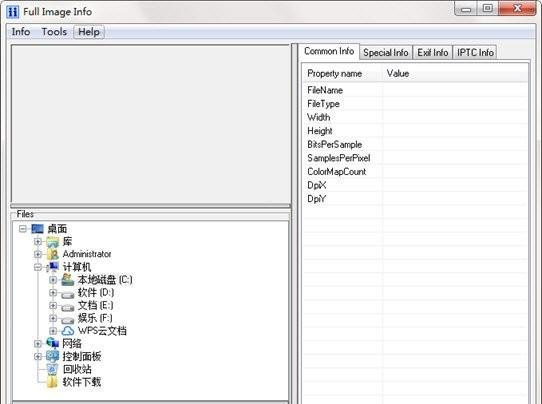Expand the 网络 tree node
The height and width of the screenshot is (404, 542).
(38, 344)
